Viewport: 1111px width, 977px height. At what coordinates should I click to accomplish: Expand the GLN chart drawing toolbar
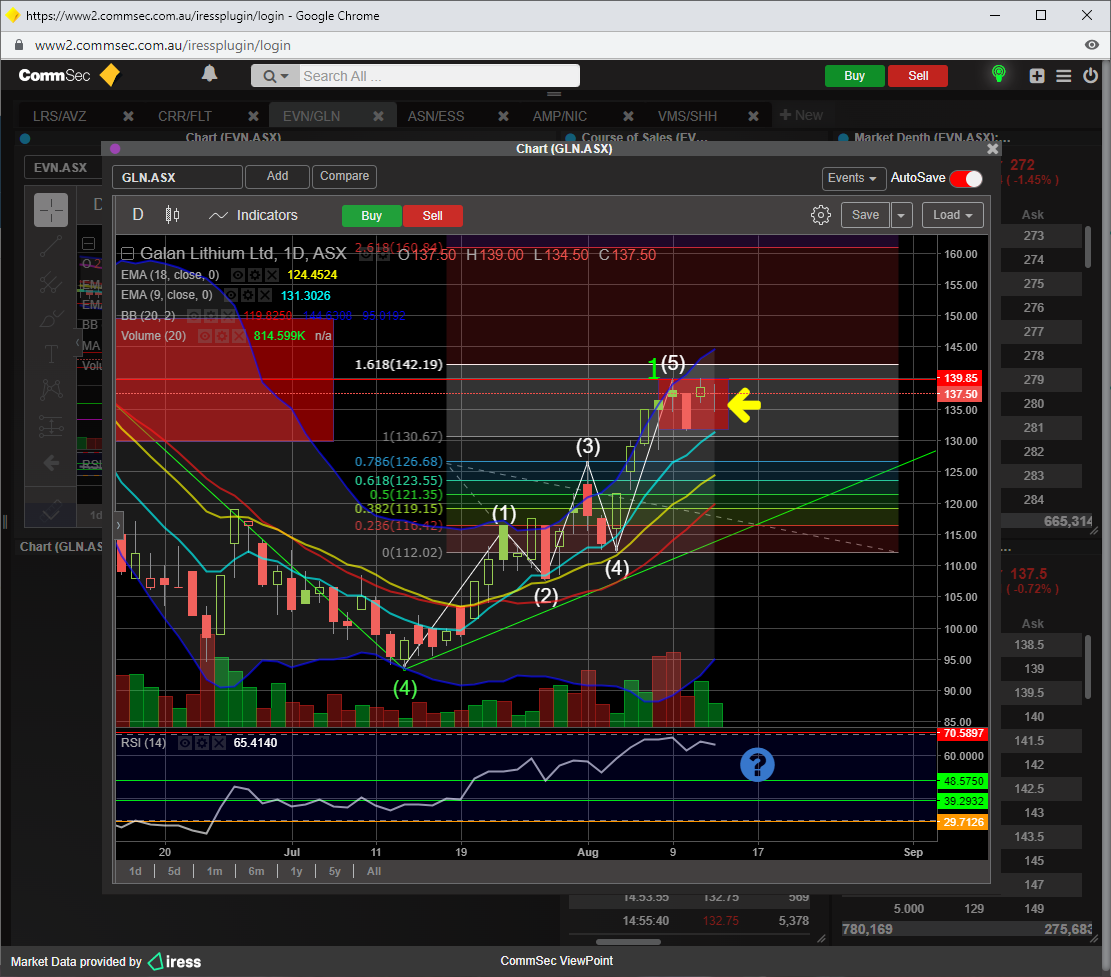[x=119, y=526]
